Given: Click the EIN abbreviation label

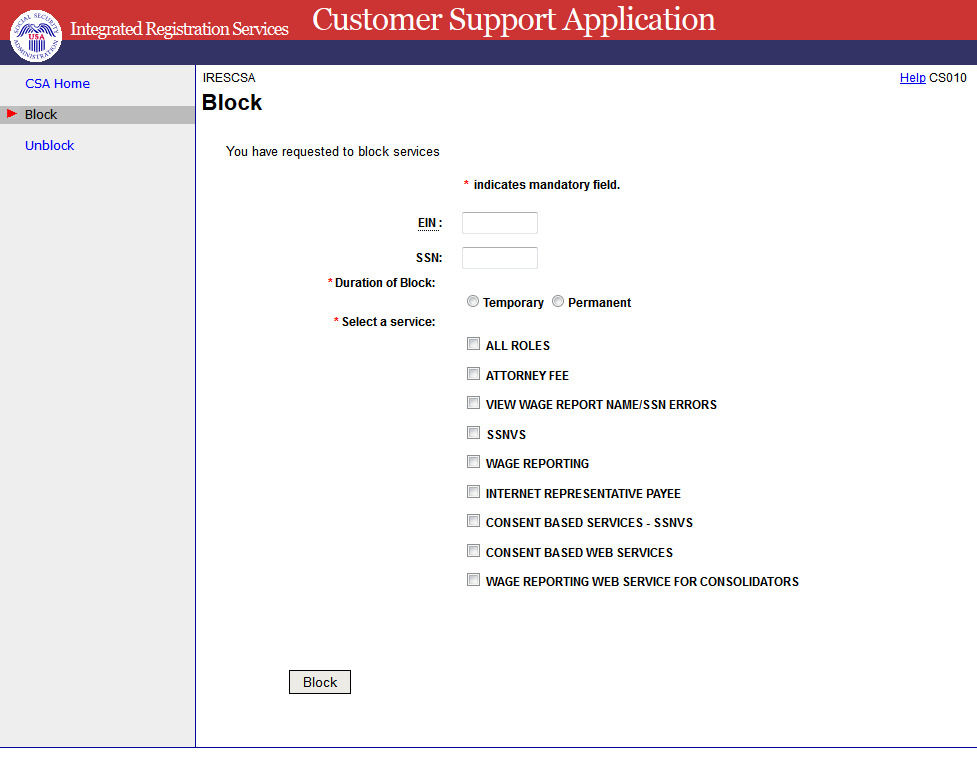Looking at the screenshot, I should [427, 223].
